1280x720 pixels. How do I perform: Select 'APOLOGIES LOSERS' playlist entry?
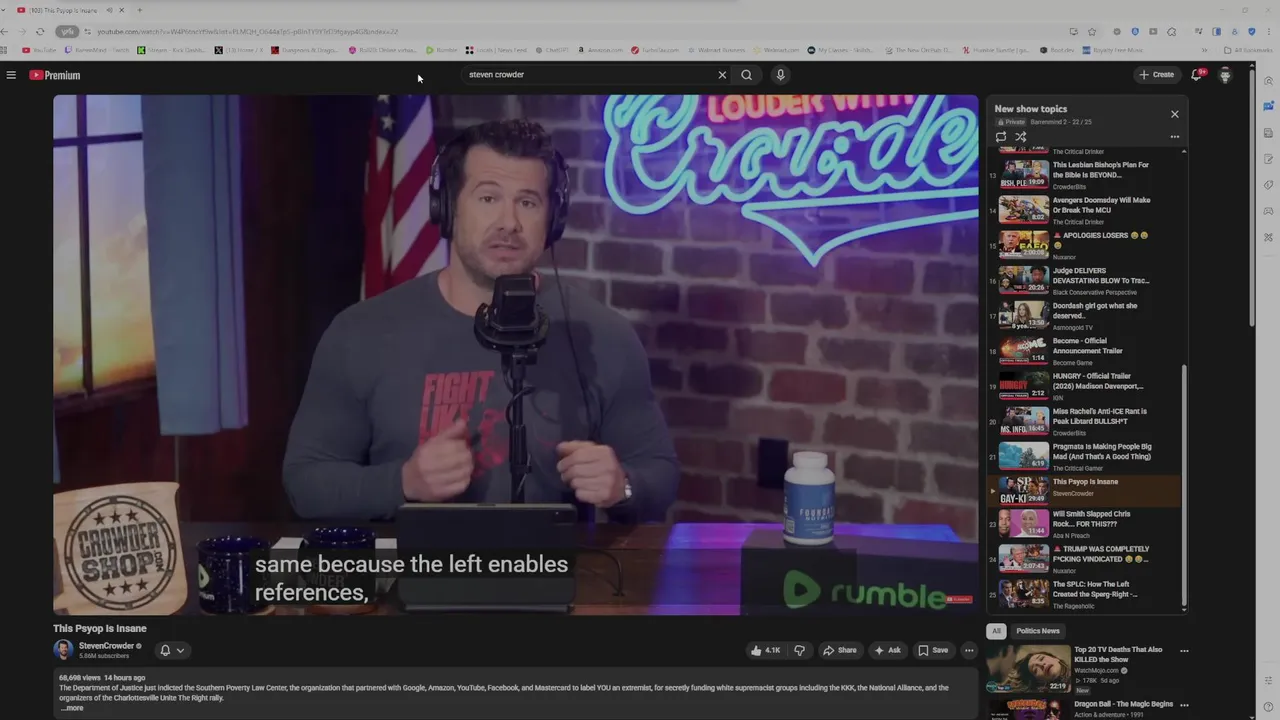1085,245
